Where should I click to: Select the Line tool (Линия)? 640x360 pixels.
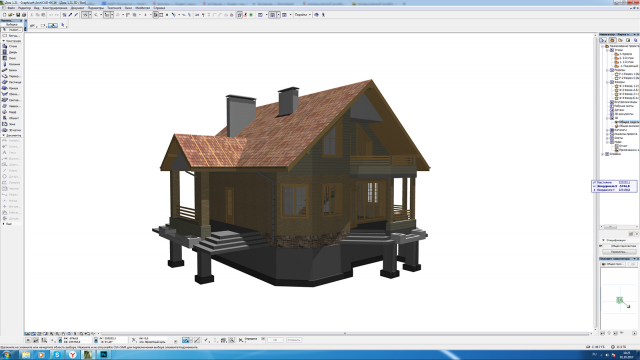click(11, 170)
